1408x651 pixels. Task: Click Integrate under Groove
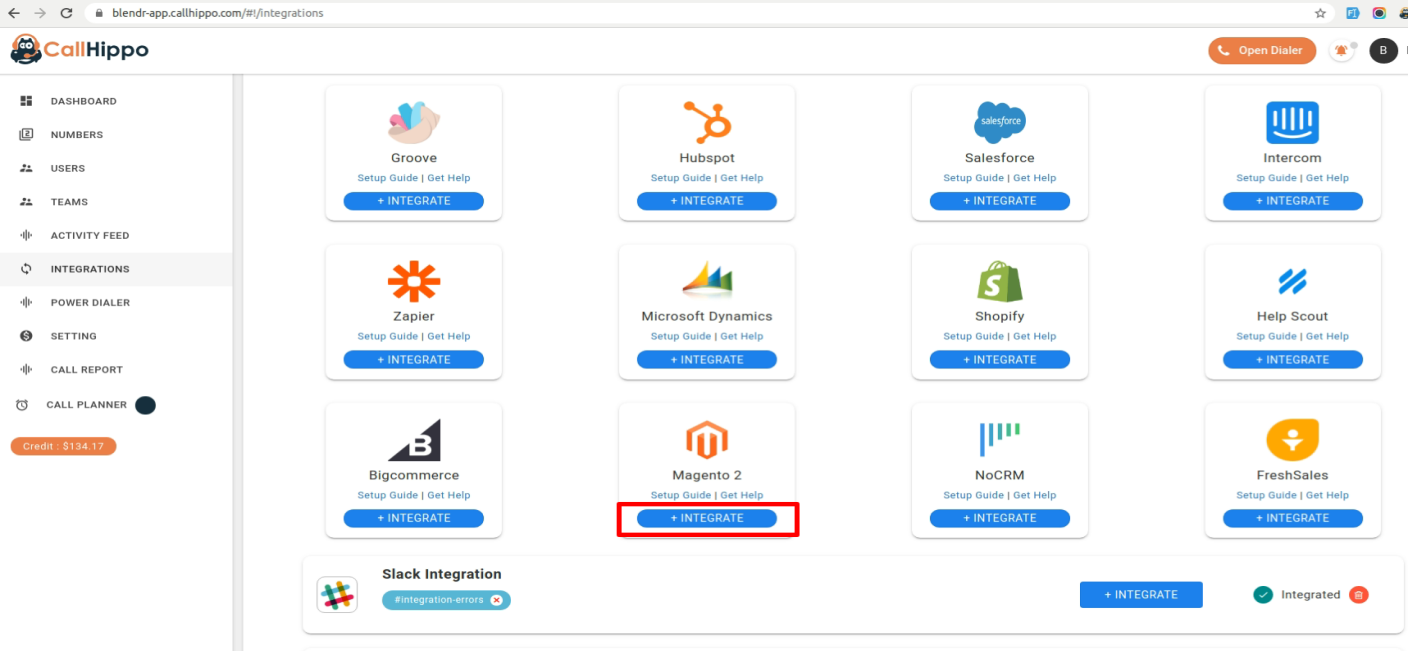pyautogui.click(x=414, y=201)
